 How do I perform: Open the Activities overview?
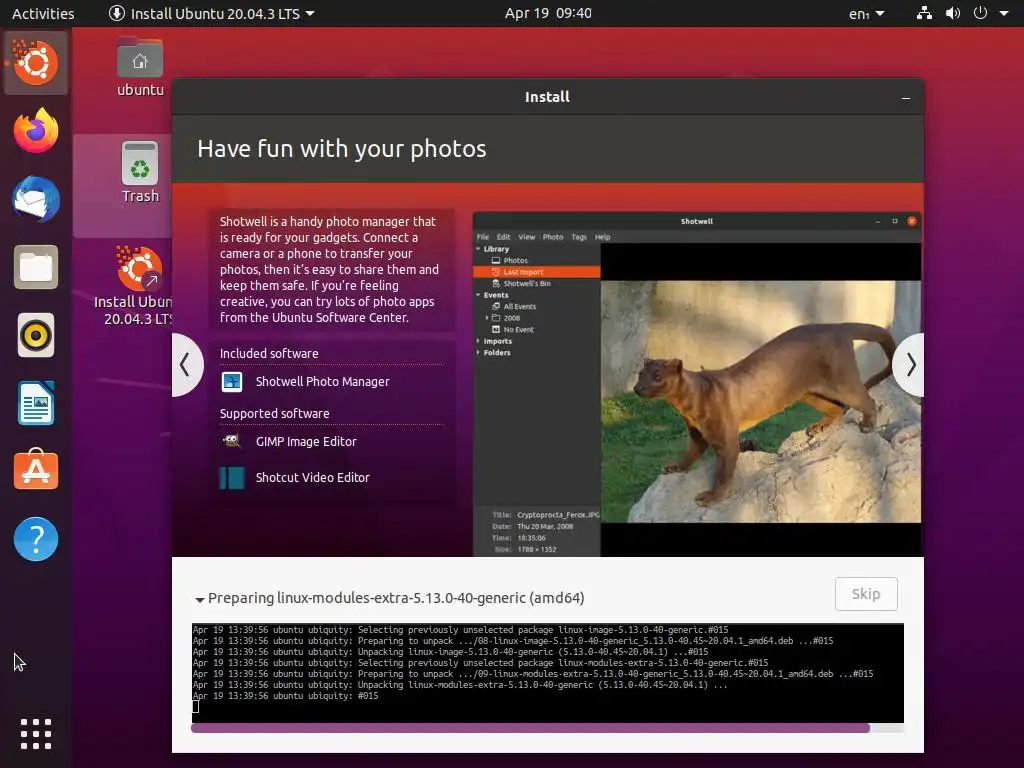click(x=43, y=13)
